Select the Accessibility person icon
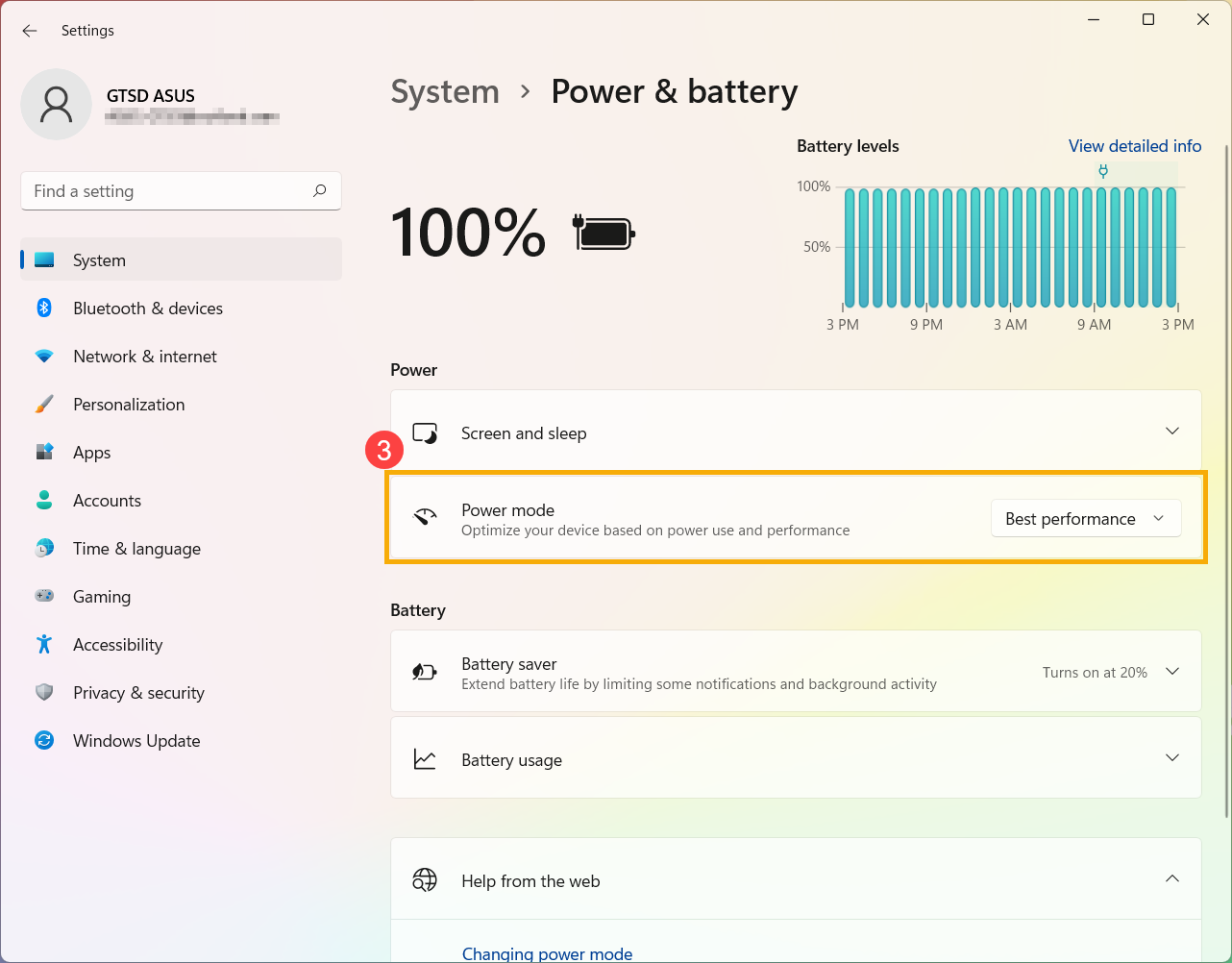 [x=44, y=644]
